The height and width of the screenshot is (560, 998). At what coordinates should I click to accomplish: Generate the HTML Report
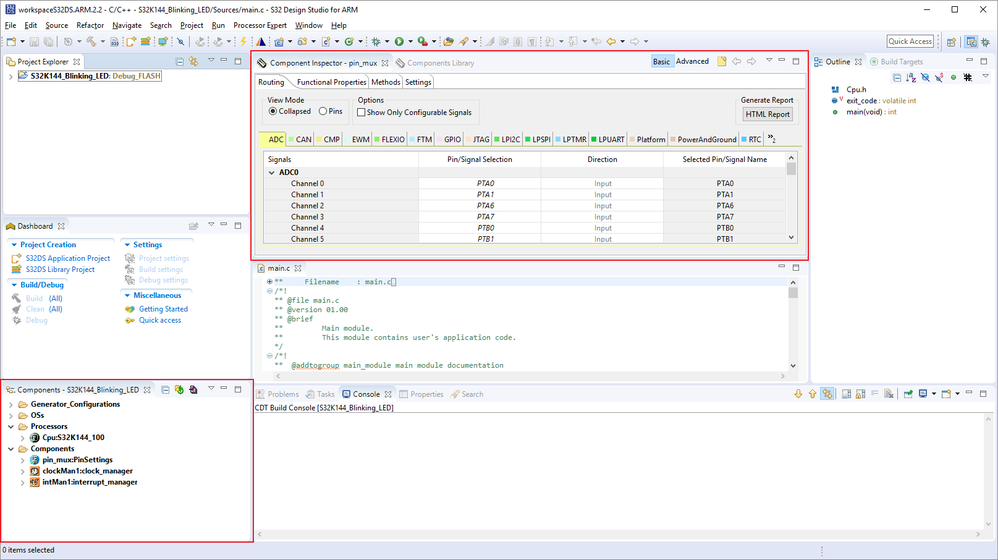coord(767,114)
